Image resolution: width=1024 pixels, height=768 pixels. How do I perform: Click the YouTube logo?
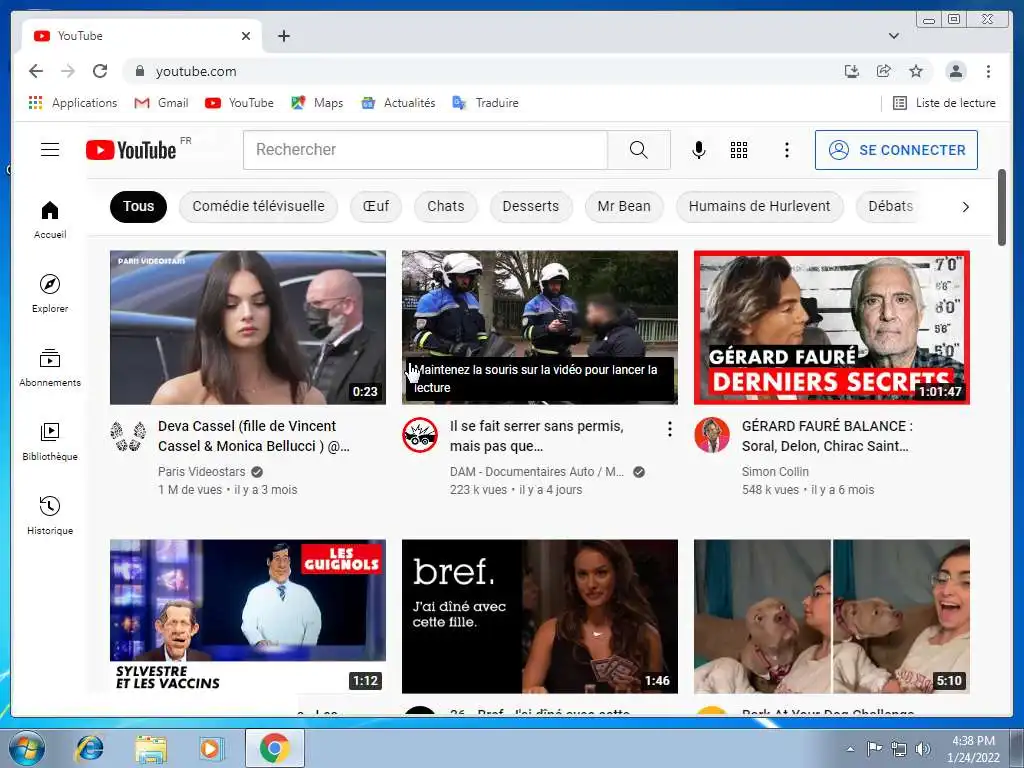pyautogui.click(x=131, y=150)
